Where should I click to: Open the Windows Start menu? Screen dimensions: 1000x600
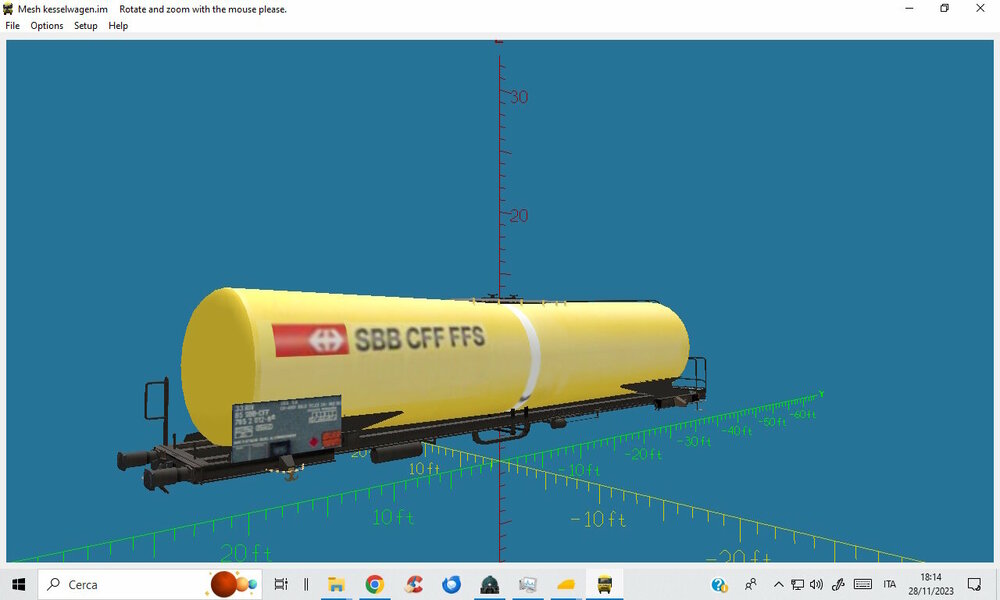pyautogui.click(x=18, y=584)
